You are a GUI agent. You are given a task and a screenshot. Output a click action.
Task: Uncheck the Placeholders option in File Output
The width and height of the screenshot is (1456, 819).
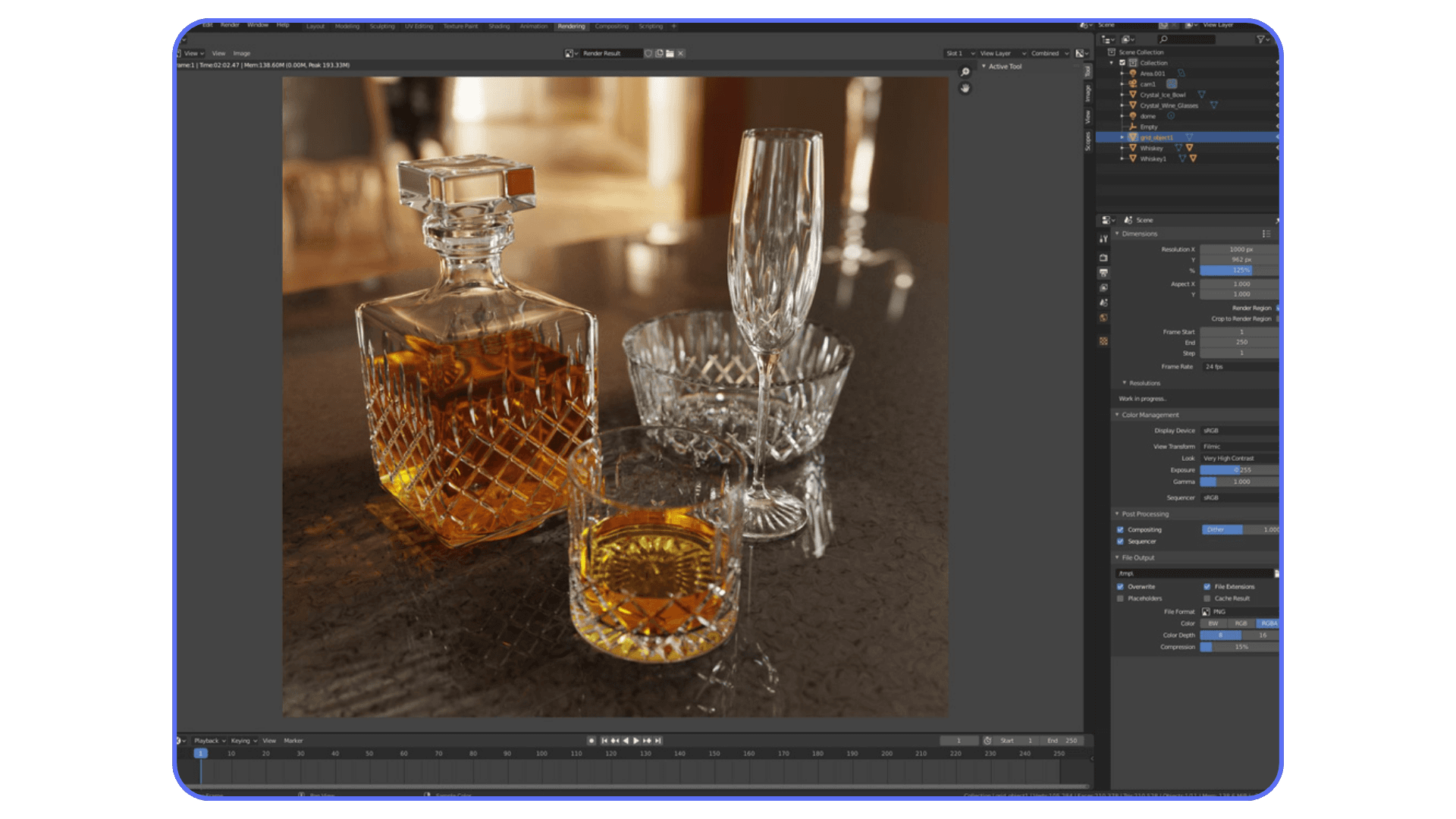click(1121, 598)
